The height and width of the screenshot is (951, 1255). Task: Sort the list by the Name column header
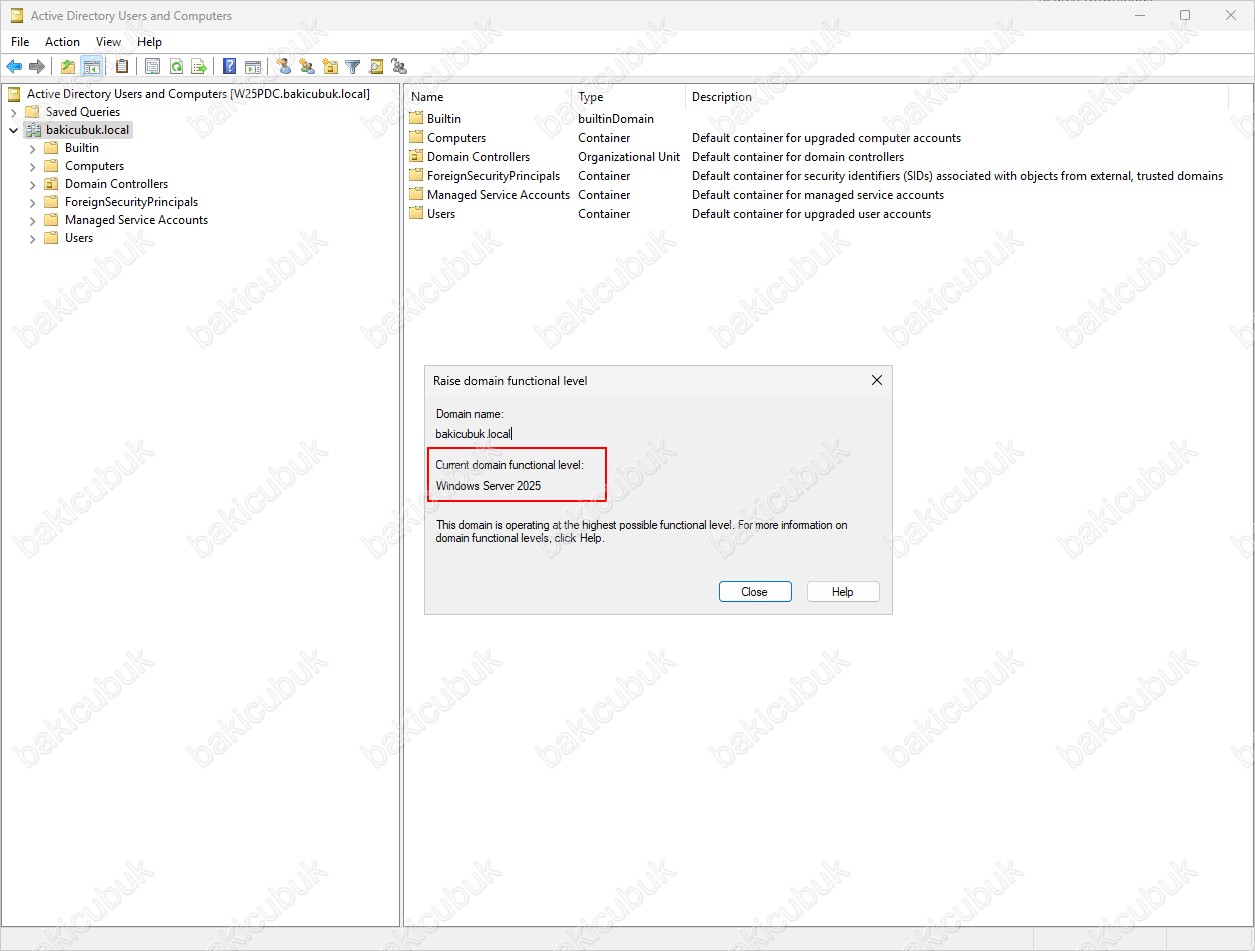pyautogui.click(x=489, y=97)
